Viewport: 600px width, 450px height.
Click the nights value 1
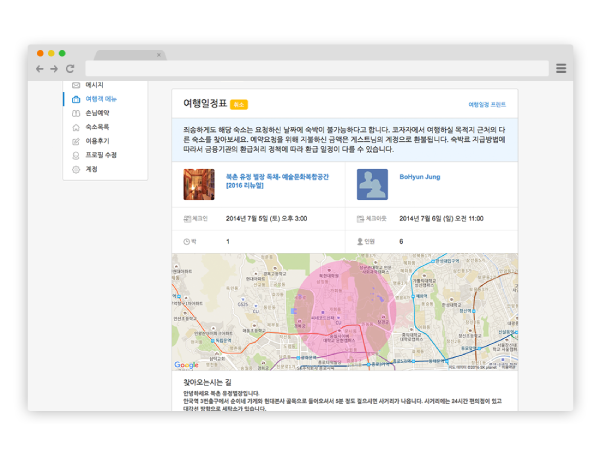pyautogui.click(x=228, y=241)
